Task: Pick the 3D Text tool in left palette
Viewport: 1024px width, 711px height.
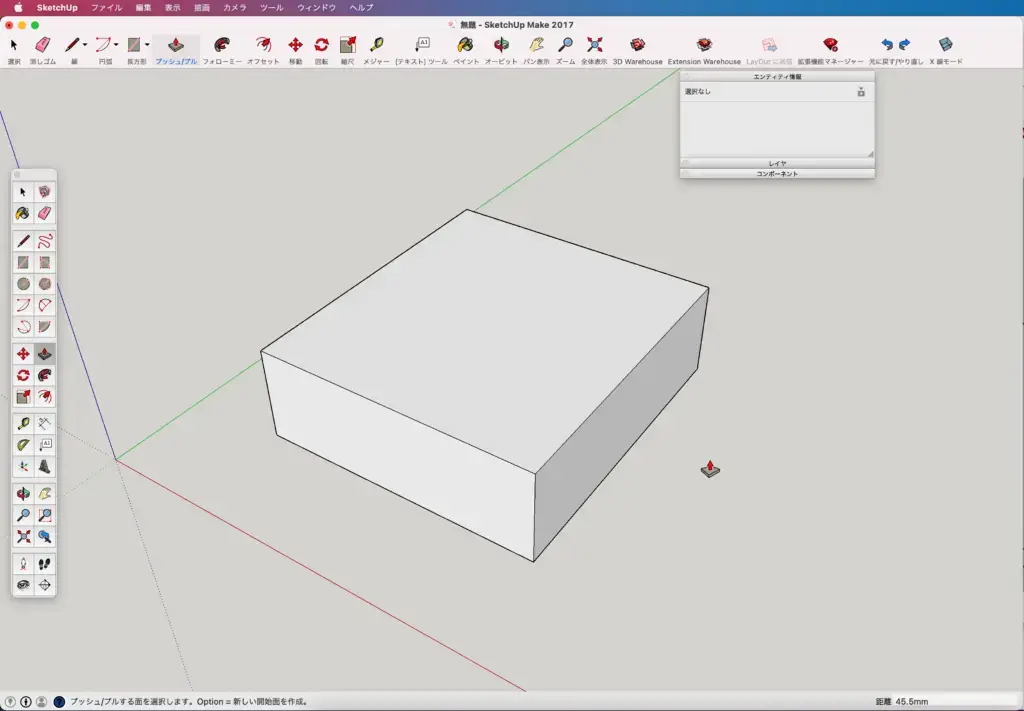Action: click(44, 467)
